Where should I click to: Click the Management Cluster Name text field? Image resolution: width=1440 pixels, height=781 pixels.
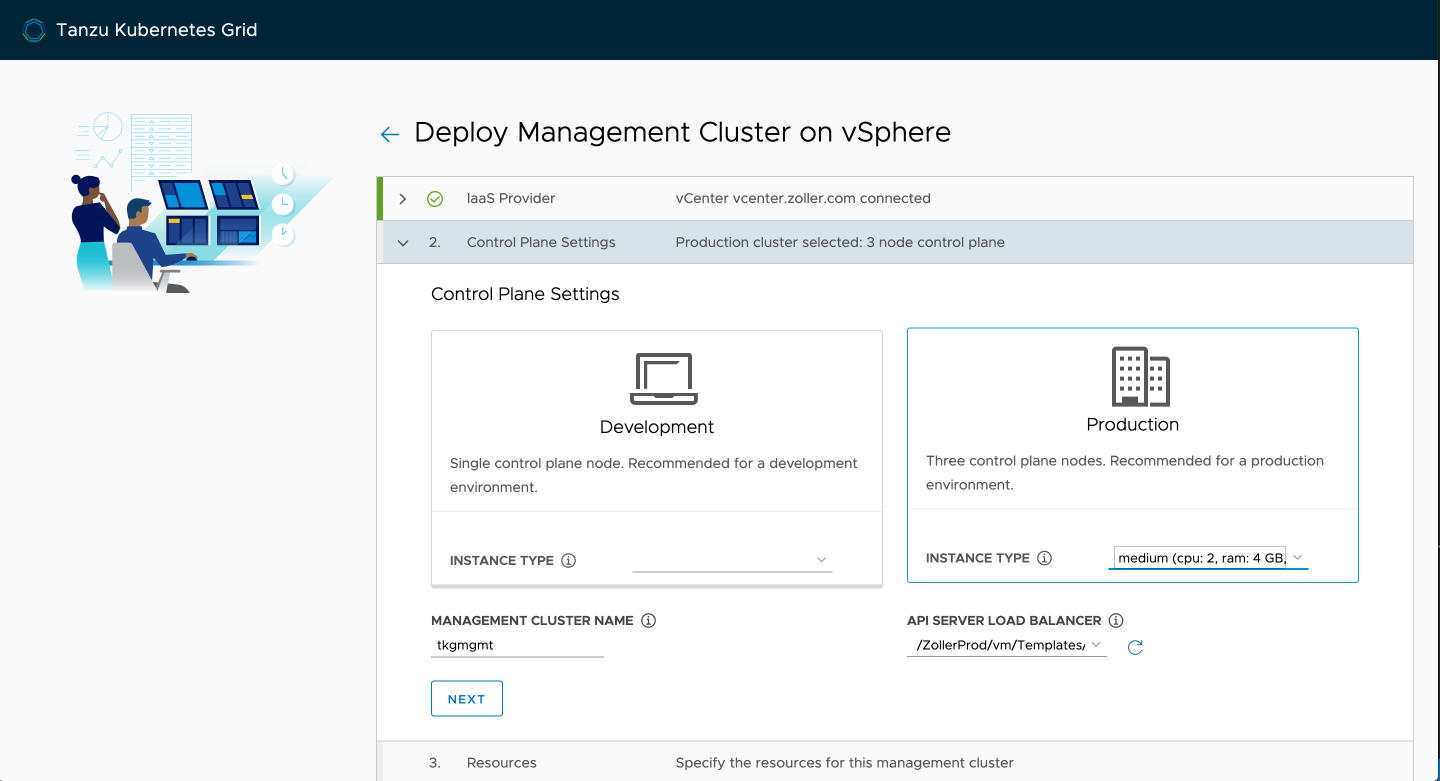[x=517, y=646]
